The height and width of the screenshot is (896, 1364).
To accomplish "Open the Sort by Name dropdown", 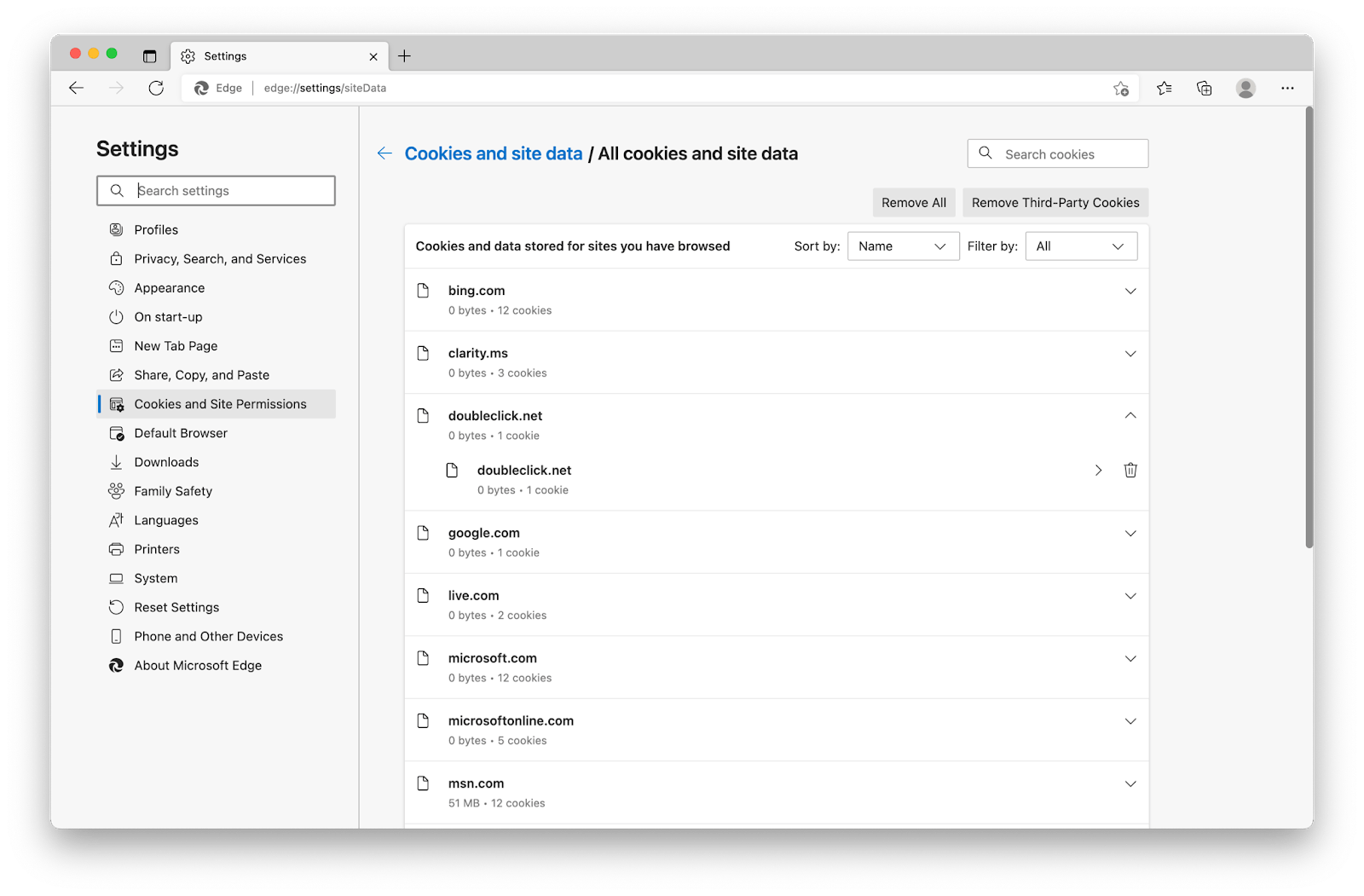I will (x=903, y=246).
